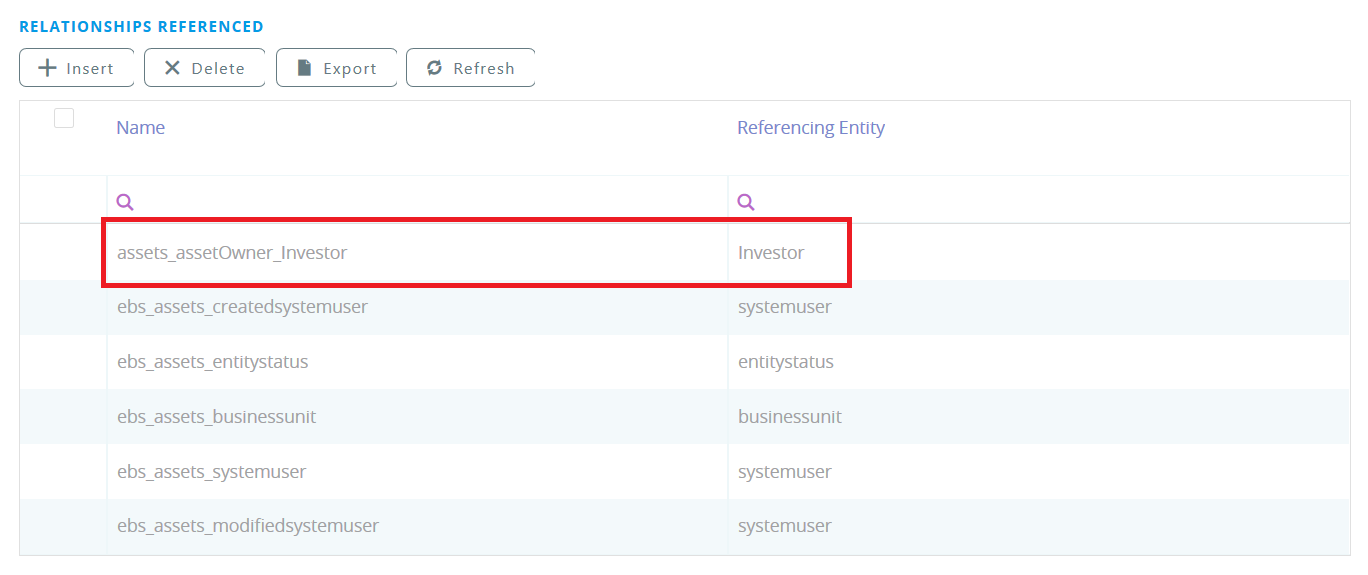This screenshot has height=575, width=1368.
Task: Click the document icon on Export button
Action: (305, 68)
